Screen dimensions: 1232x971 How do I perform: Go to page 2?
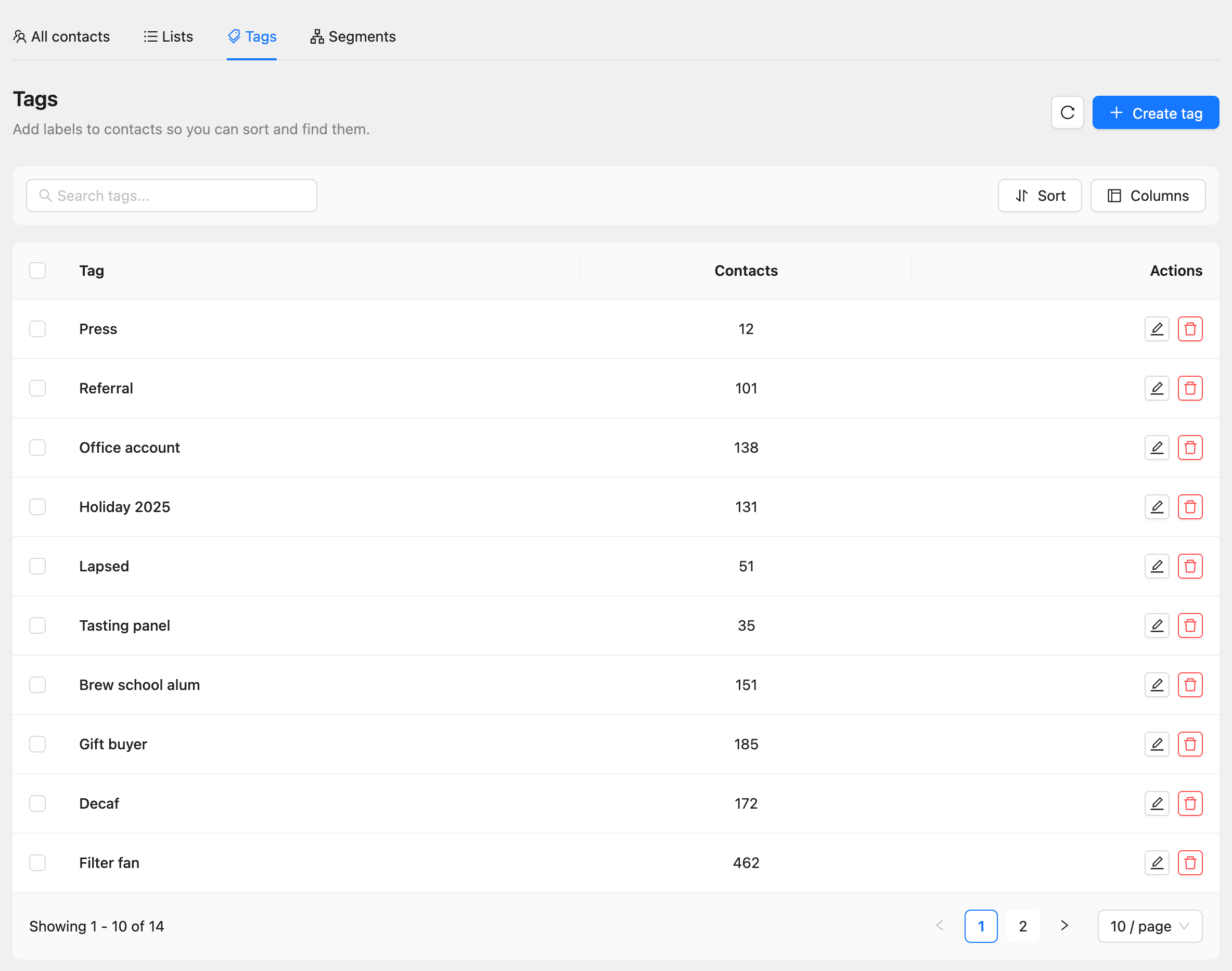tap(1022, 926)
